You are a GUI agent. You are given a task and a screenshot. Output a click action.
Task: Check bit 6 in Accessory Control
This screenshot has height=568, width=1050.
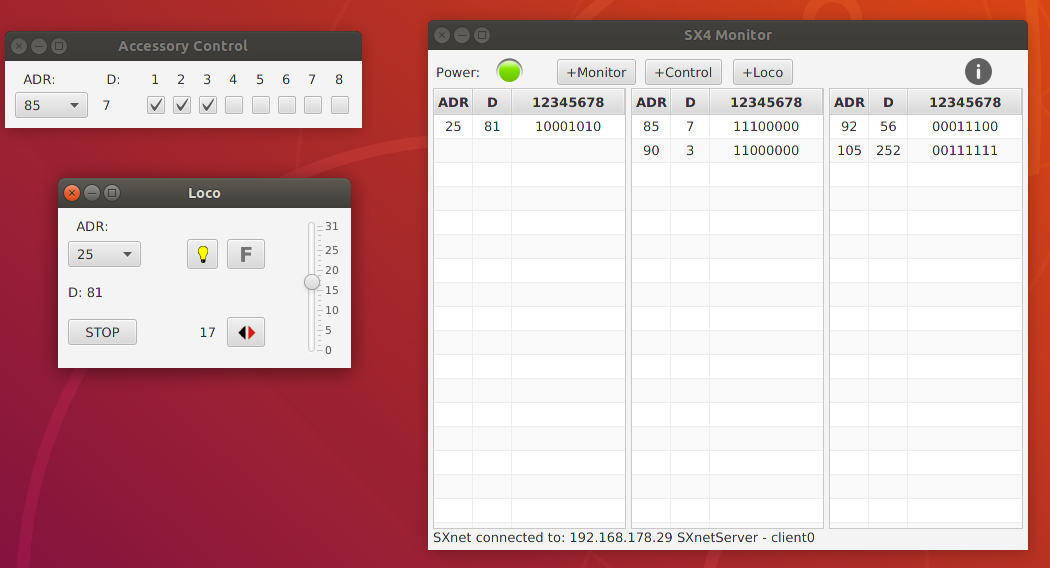[x=287, y=104]
